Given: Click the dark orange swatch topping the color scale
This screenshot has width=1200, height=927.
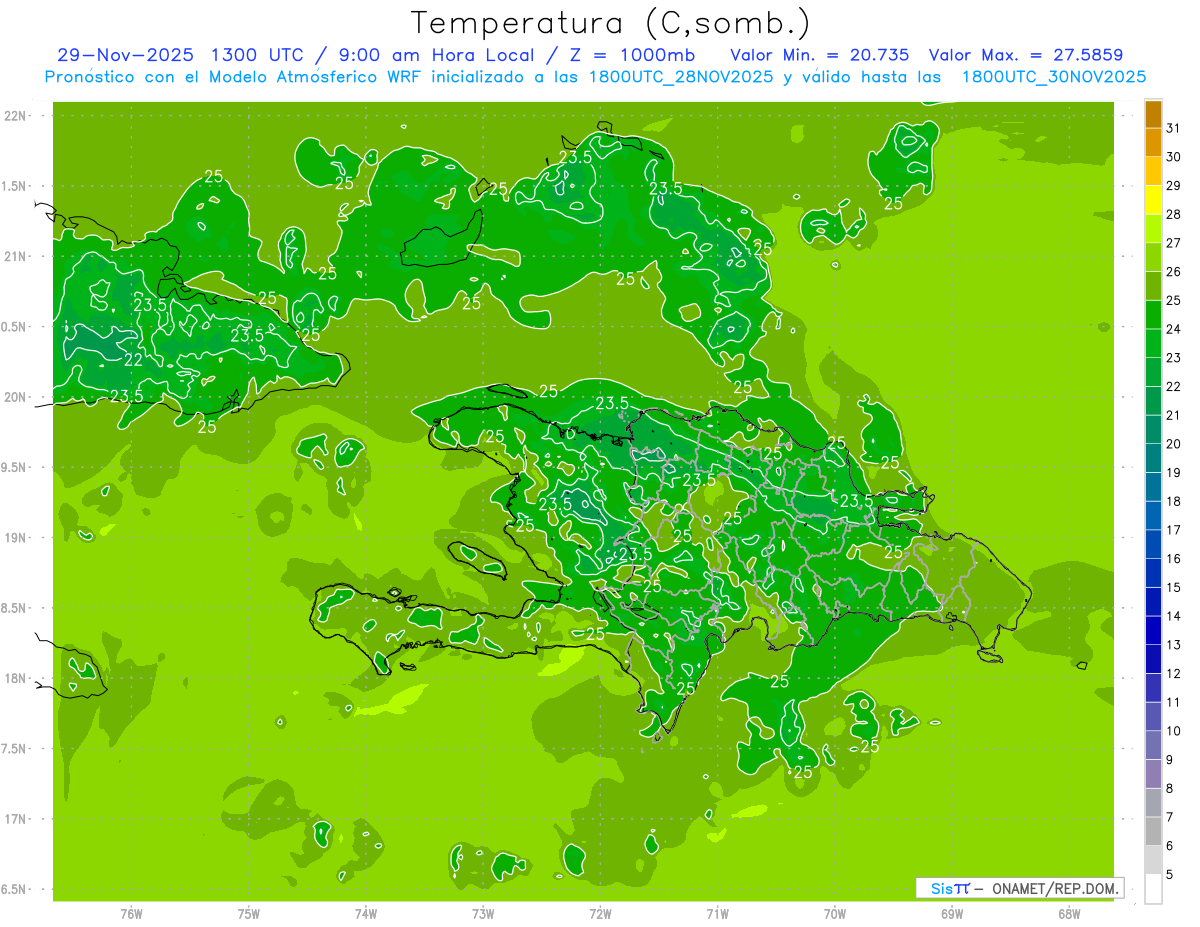Looking at the screenshot, I should tap(1153, 114).
